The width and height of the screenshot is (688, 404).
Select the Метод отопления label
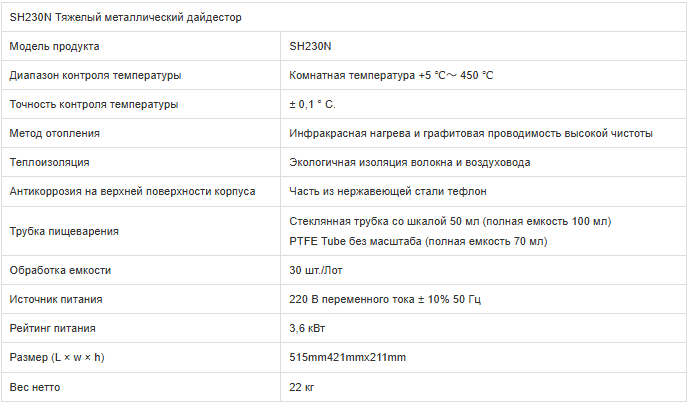point(54,133)
